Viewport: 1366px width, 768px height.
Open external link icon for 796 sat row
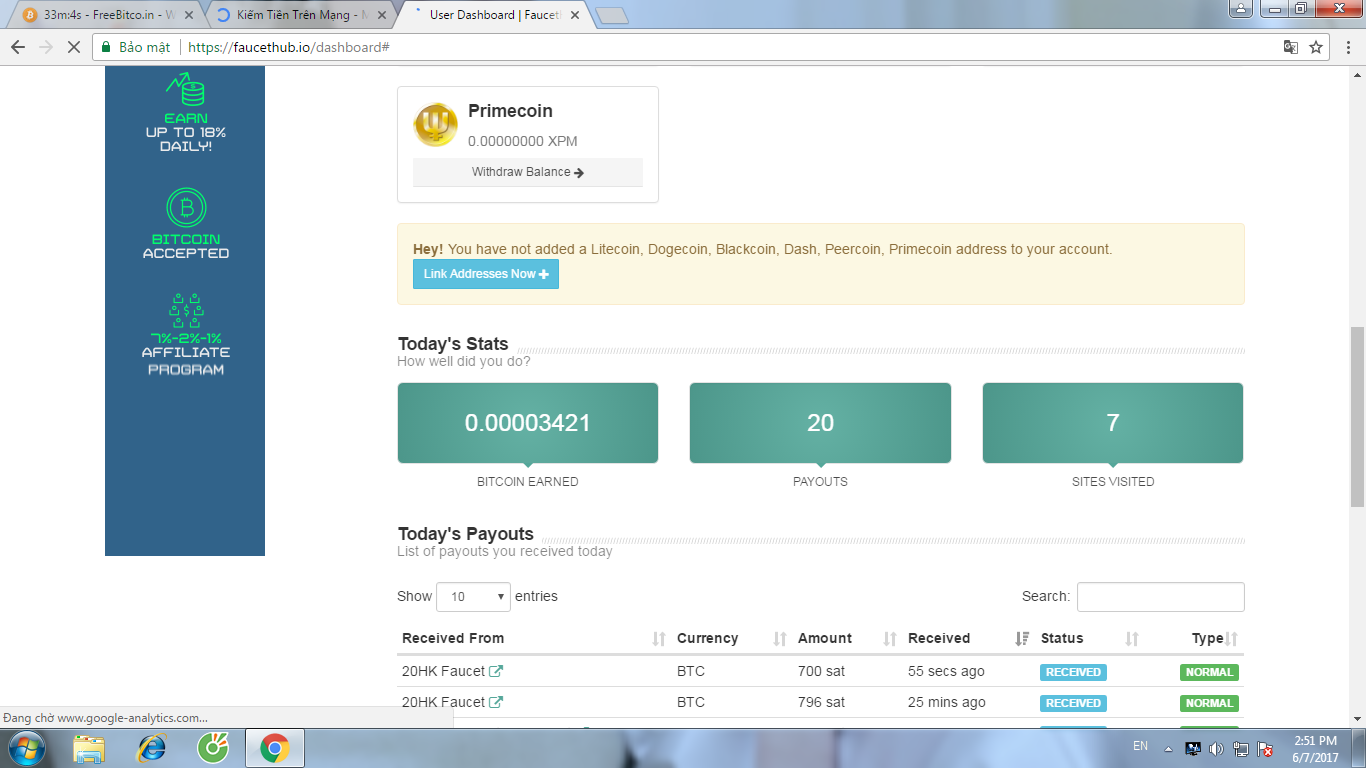tap(496, 702)
